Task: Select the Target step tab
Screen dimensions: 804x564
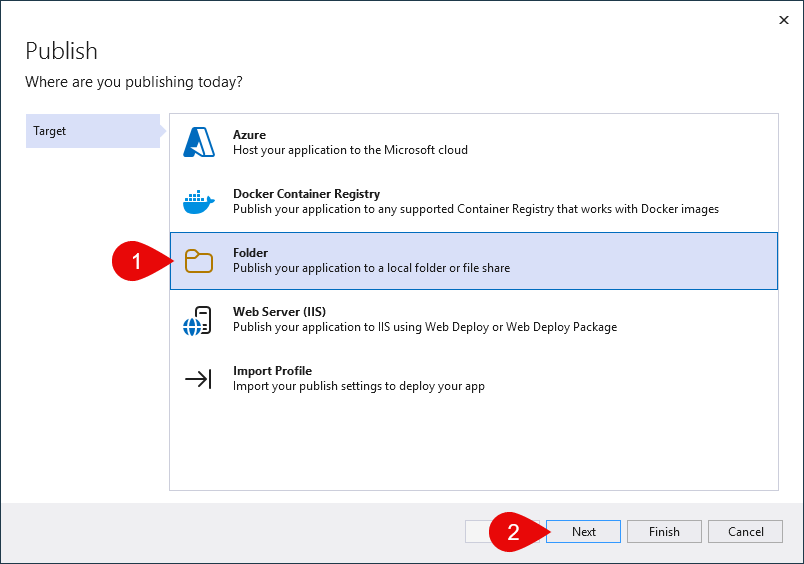Action: [x=90, y=131]
